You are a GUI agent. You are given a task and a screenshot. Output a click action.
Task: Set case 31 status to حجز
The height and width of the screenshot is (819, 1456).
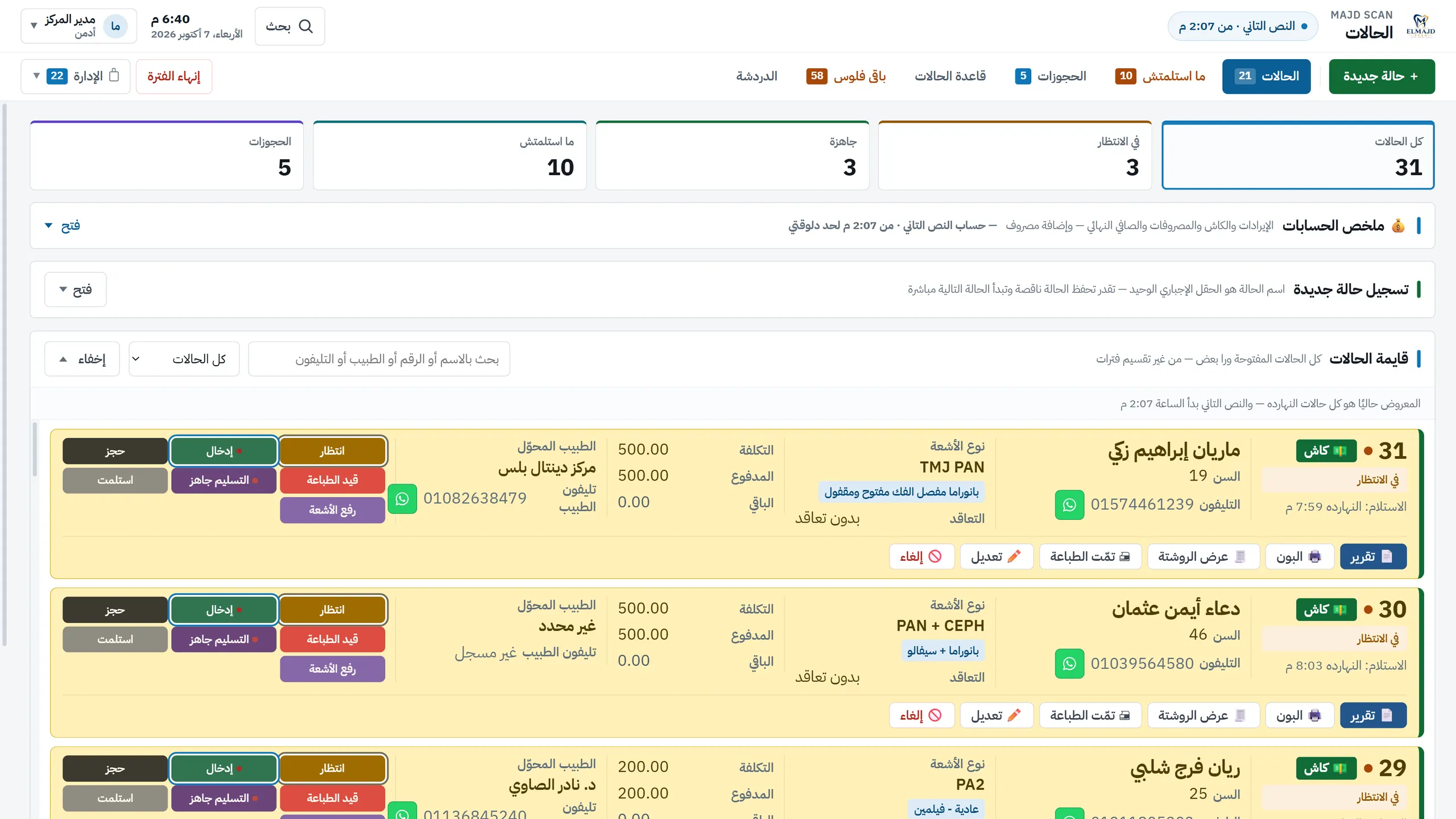pos(115,451)
